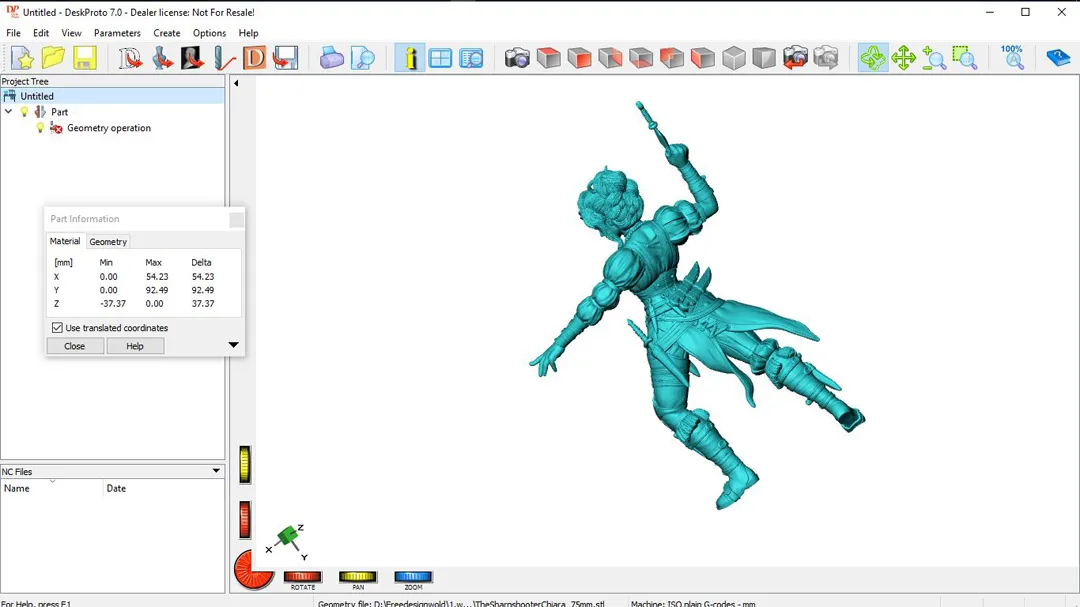The image size is (1080, 607).
Task: Click the Geometry file path in the status bar
Action: [461, 603]
